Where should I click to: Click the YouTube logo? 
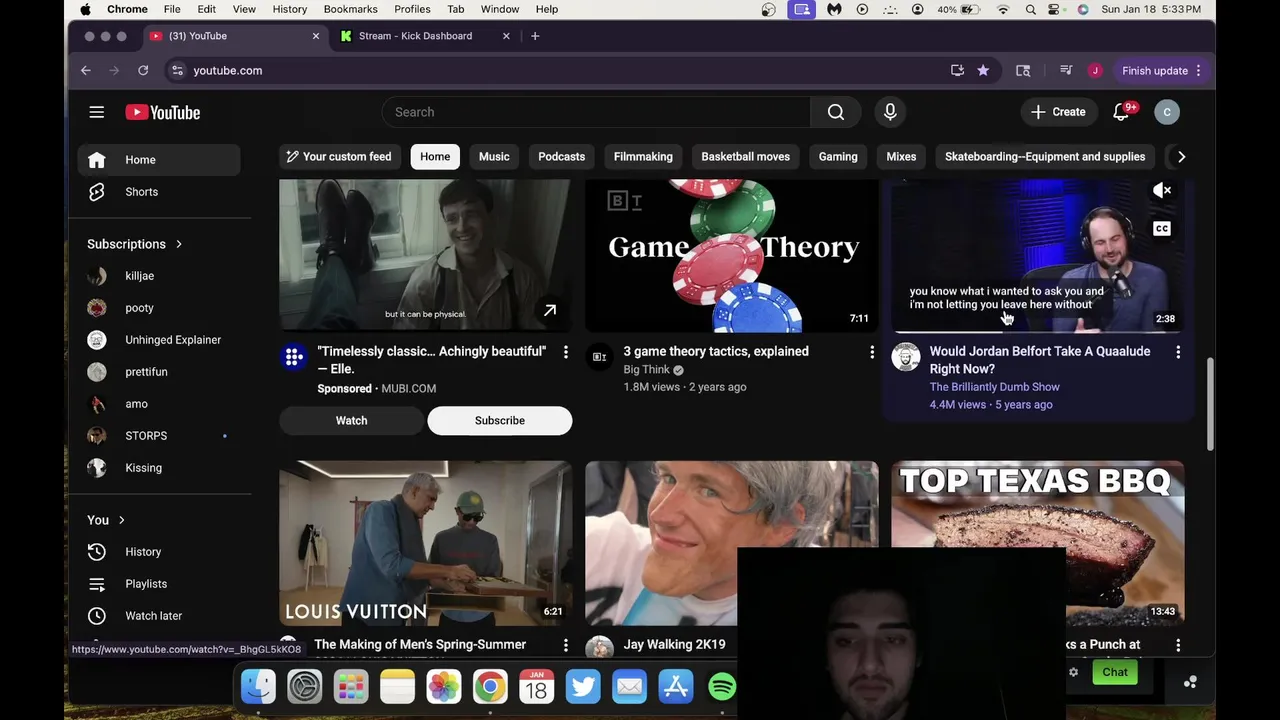tap(163, 112)
